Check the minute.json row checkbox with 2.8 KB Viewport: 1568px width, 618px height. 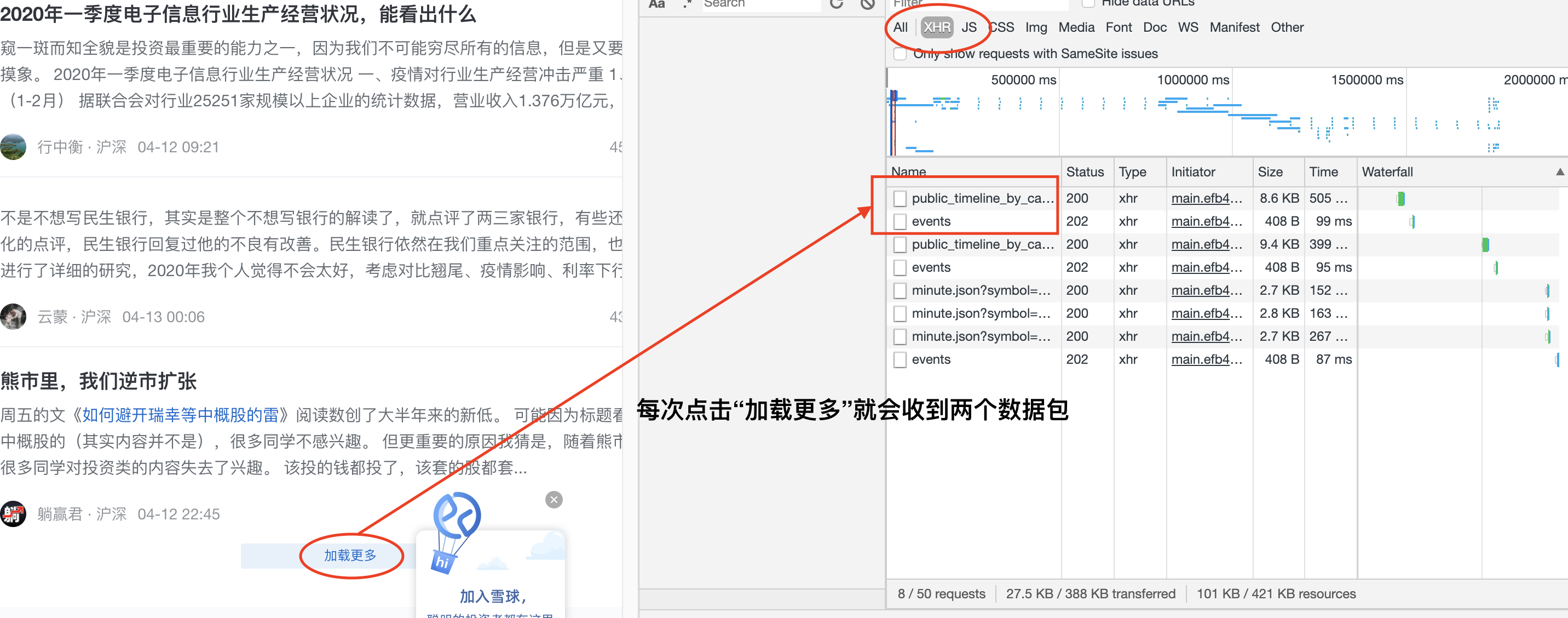(900, 314)
